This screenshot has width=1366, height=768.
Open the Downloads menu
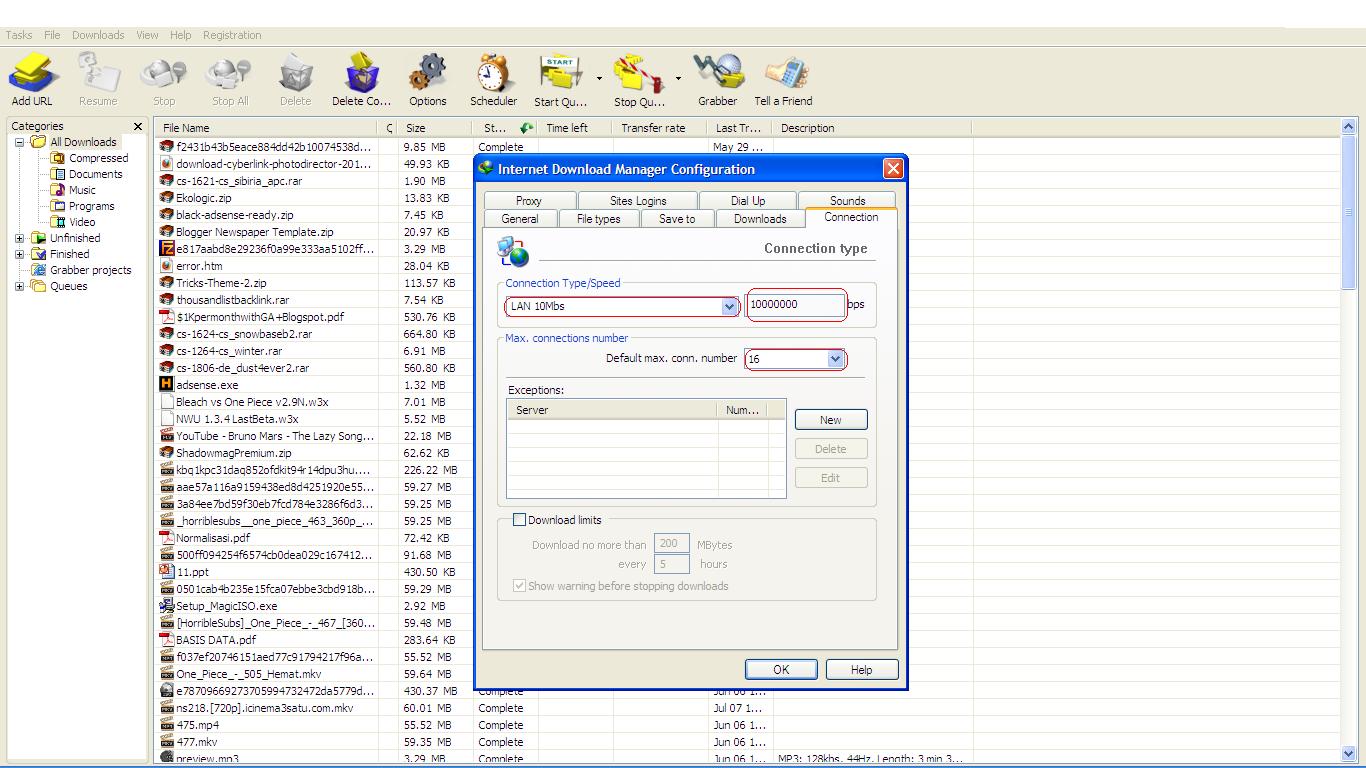(98, 35)
